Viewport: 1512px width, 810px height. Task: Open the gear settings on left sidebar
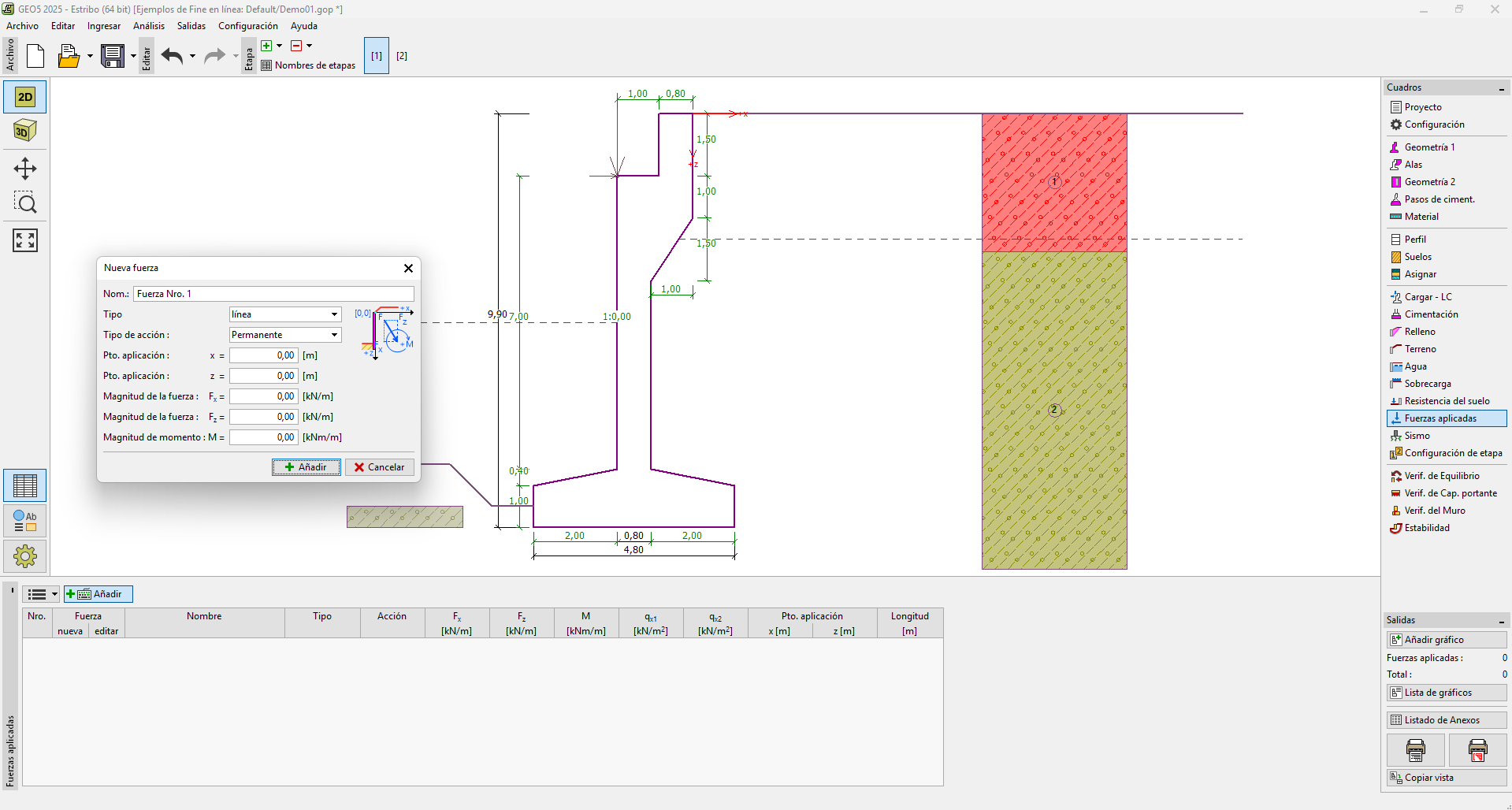coord(25,556)
